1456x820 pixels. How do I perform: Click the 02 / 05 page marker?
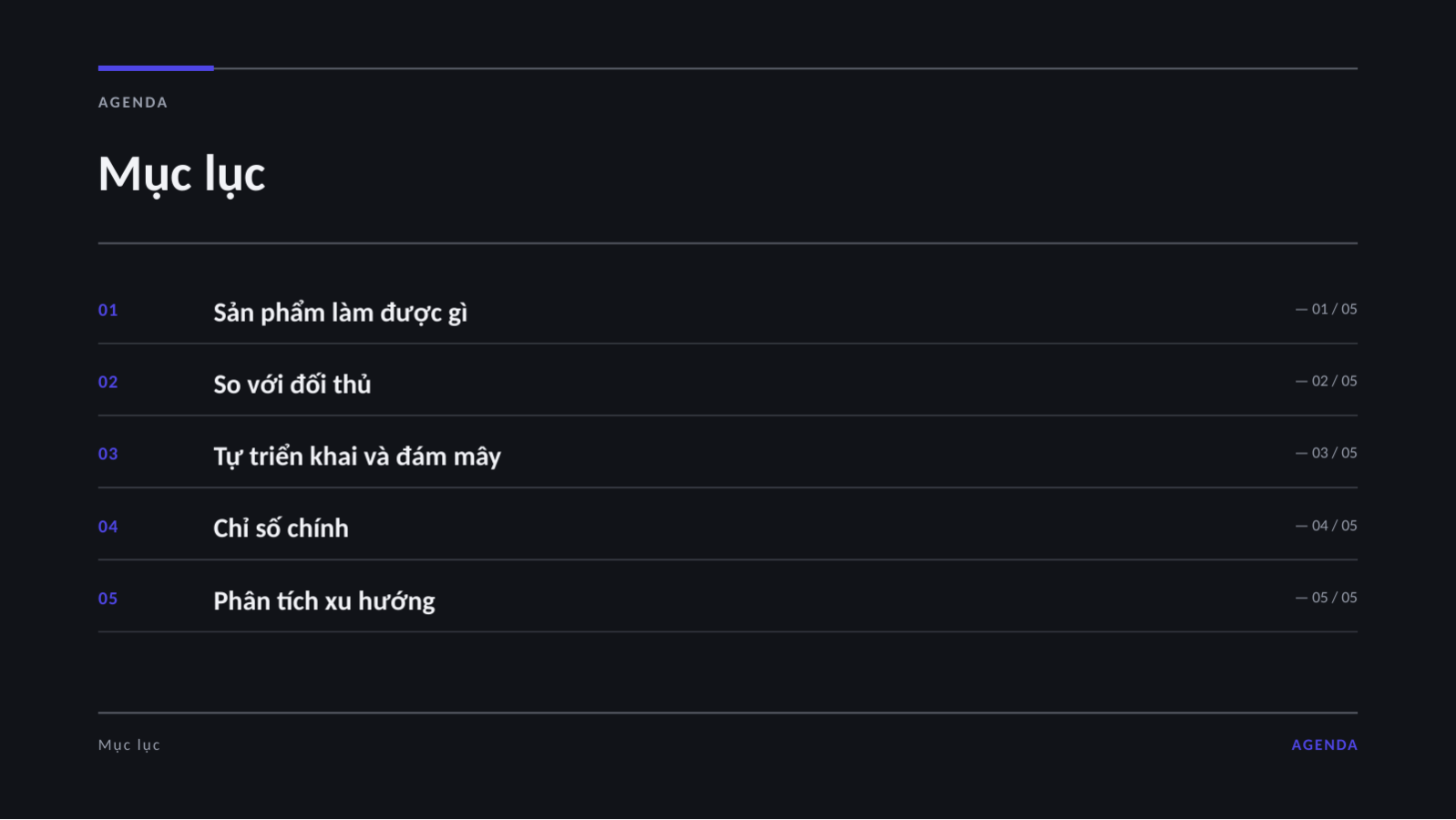point(1327,381)
